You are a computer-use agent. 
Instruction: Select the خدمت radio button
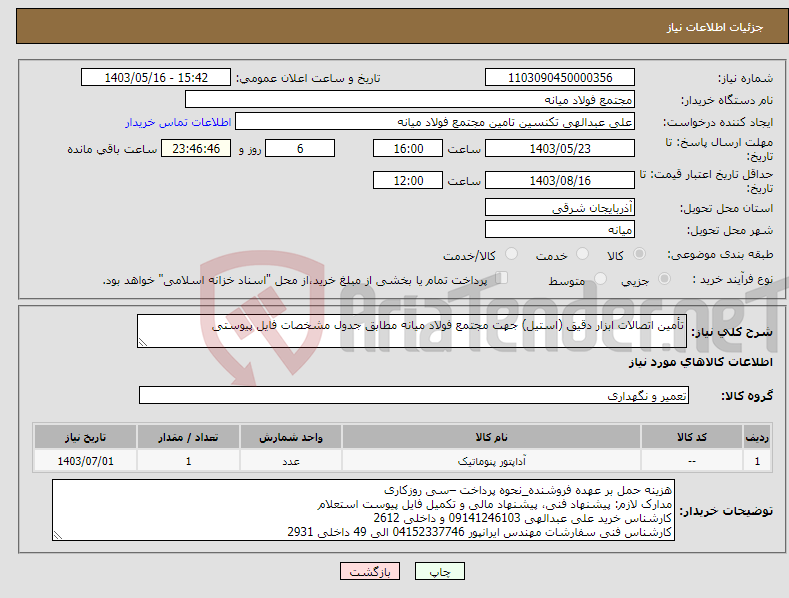[582, 254]
